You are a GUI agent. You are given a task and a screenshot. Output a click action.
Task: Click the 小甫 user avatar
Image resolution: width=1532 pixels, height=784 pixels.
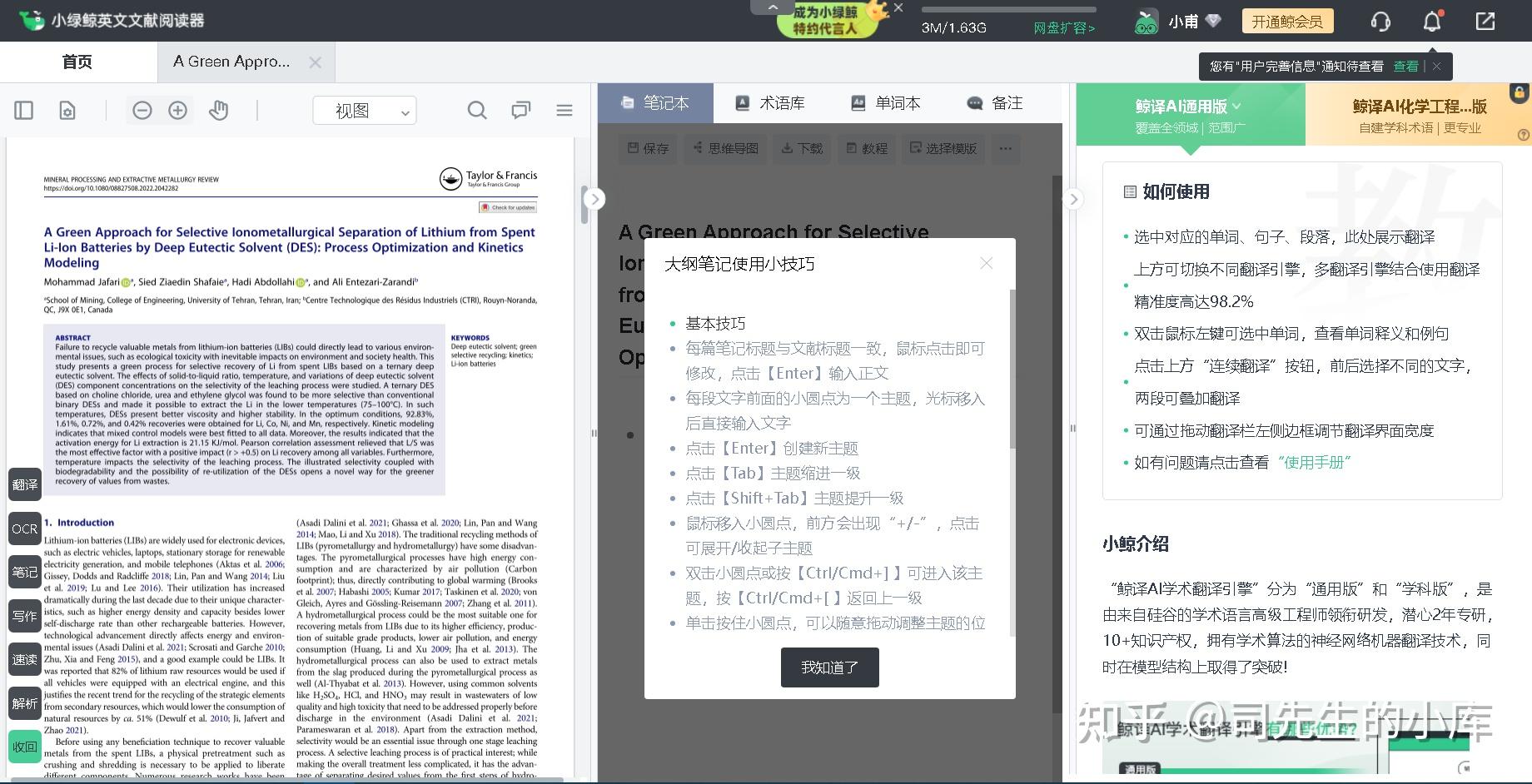1147,21
